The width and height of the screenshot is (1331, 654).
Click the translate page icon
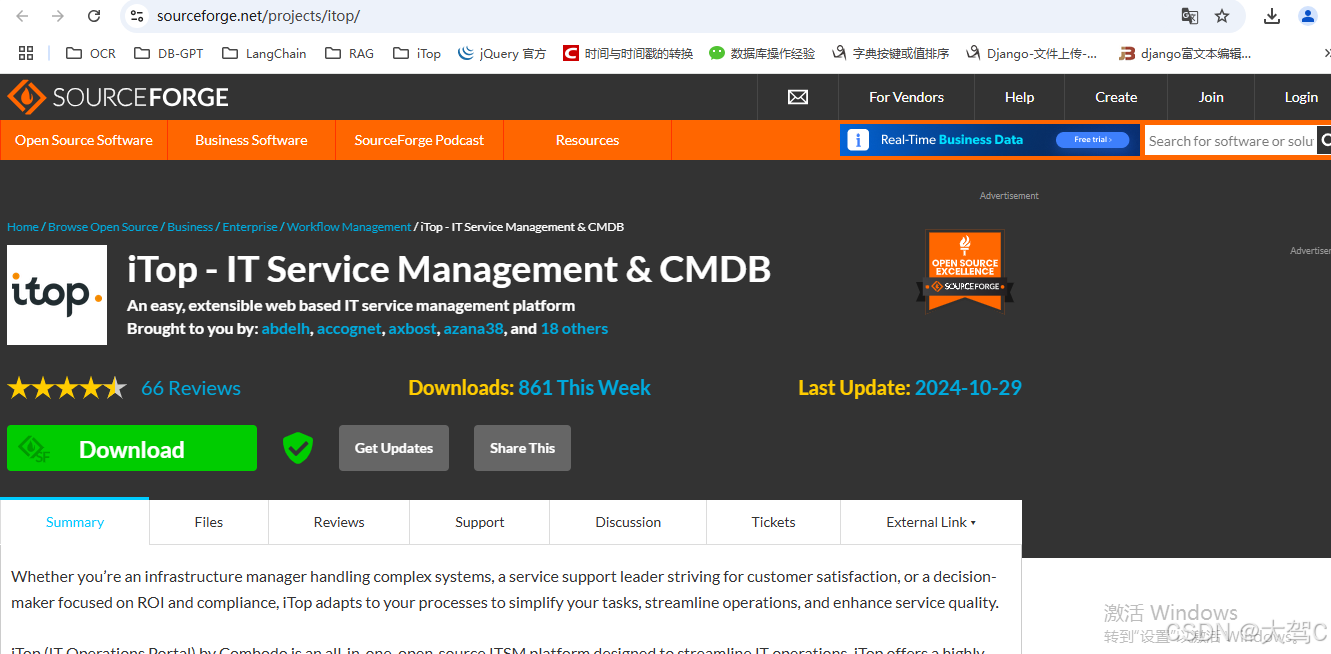coord(1189,16)
